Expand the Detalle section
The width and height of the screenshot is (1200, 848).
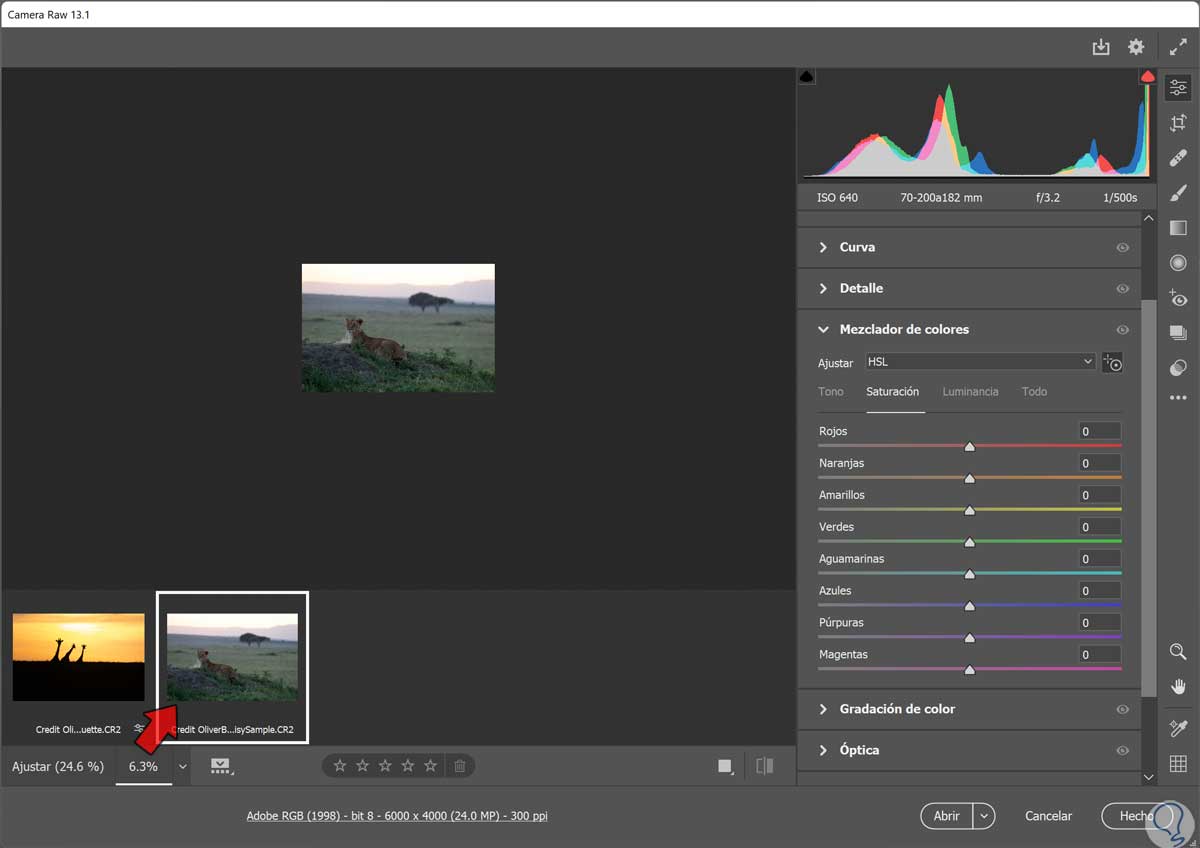click(x=823, y=288)
